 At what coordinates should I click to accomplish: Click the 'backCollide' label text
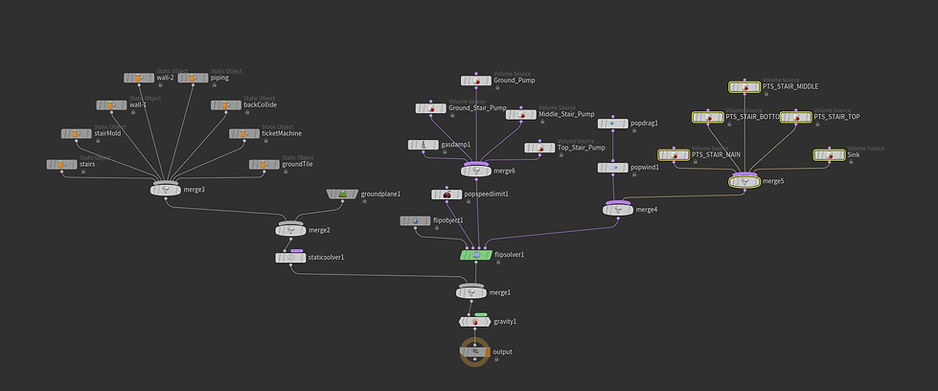(x=260, y=105)
